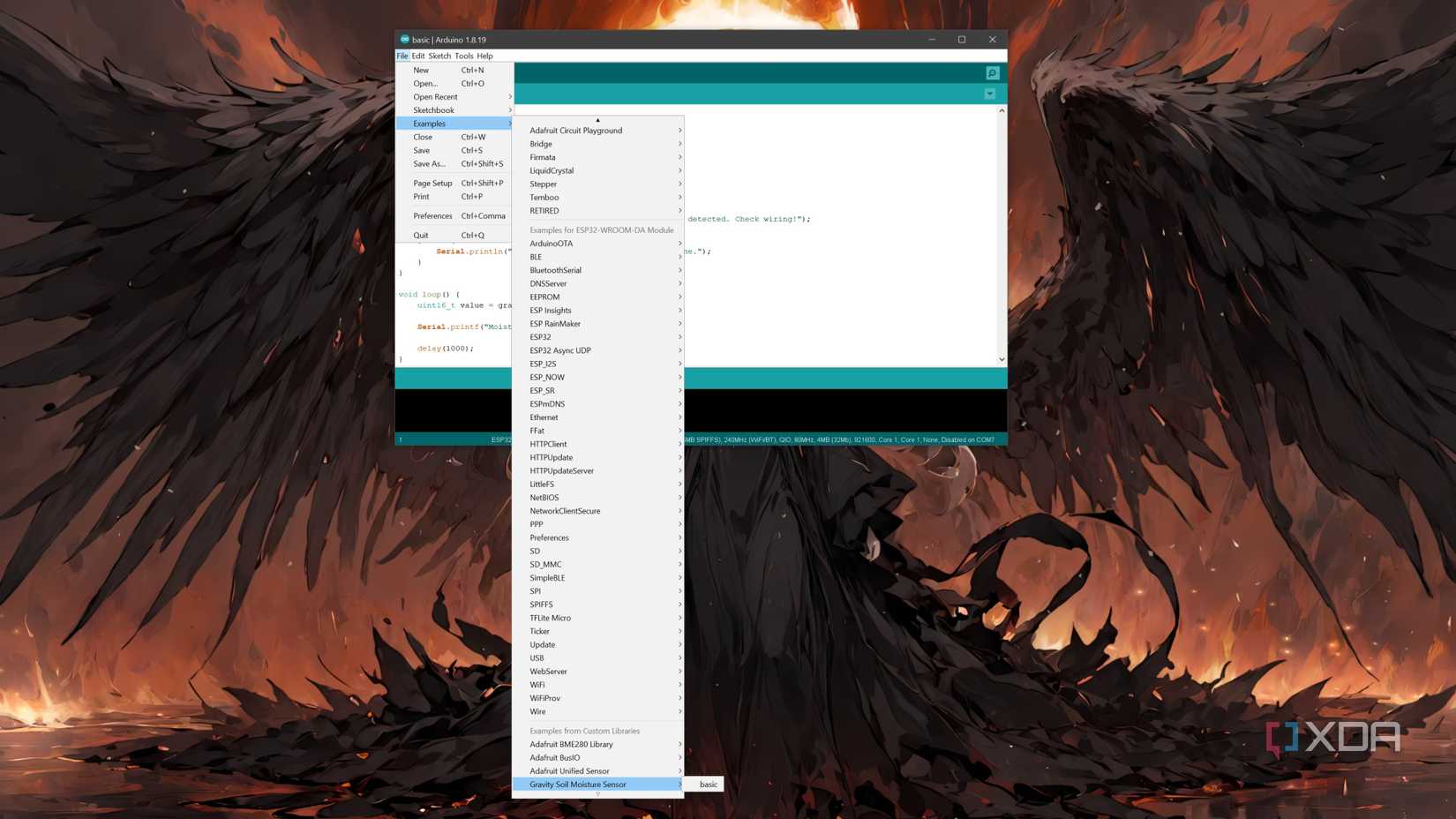Open the LittleFS examples
1456x819 pixels.
[x=598, y=485]
